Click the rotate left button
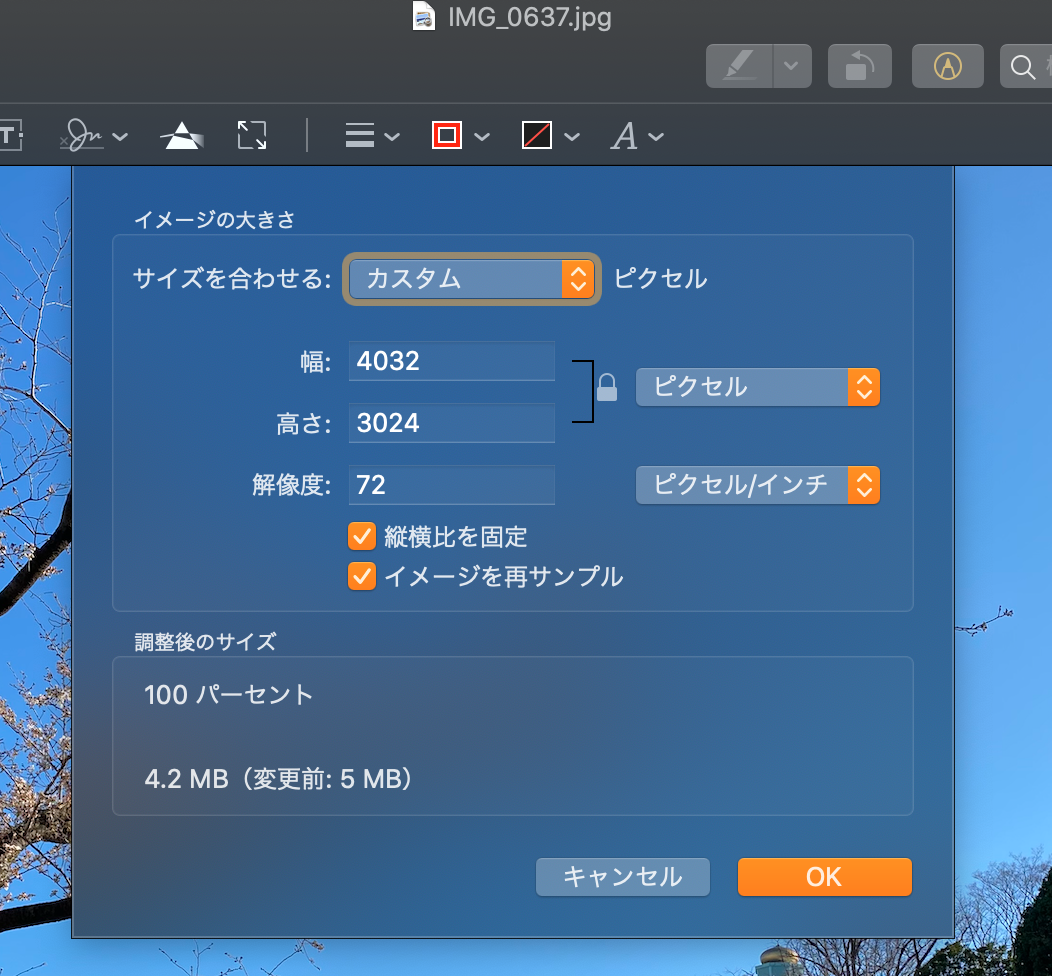Viewport: 1052px width, 976px height. tap(859, 66)
